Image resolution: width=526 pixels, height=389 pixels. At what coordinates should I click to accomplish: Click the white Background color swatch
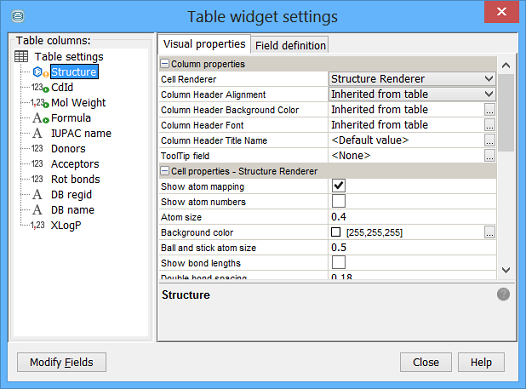pos(336,232)
